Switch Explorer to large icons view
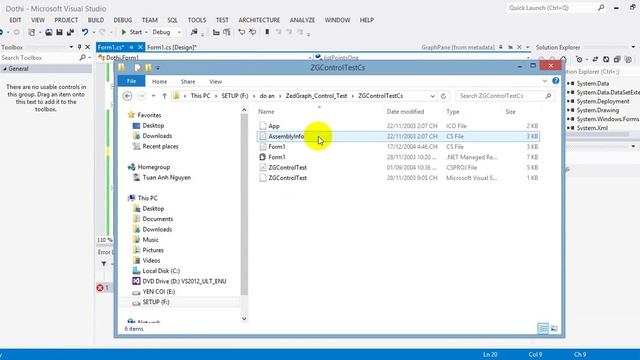 pyautogui.click(x=554, y=329)
